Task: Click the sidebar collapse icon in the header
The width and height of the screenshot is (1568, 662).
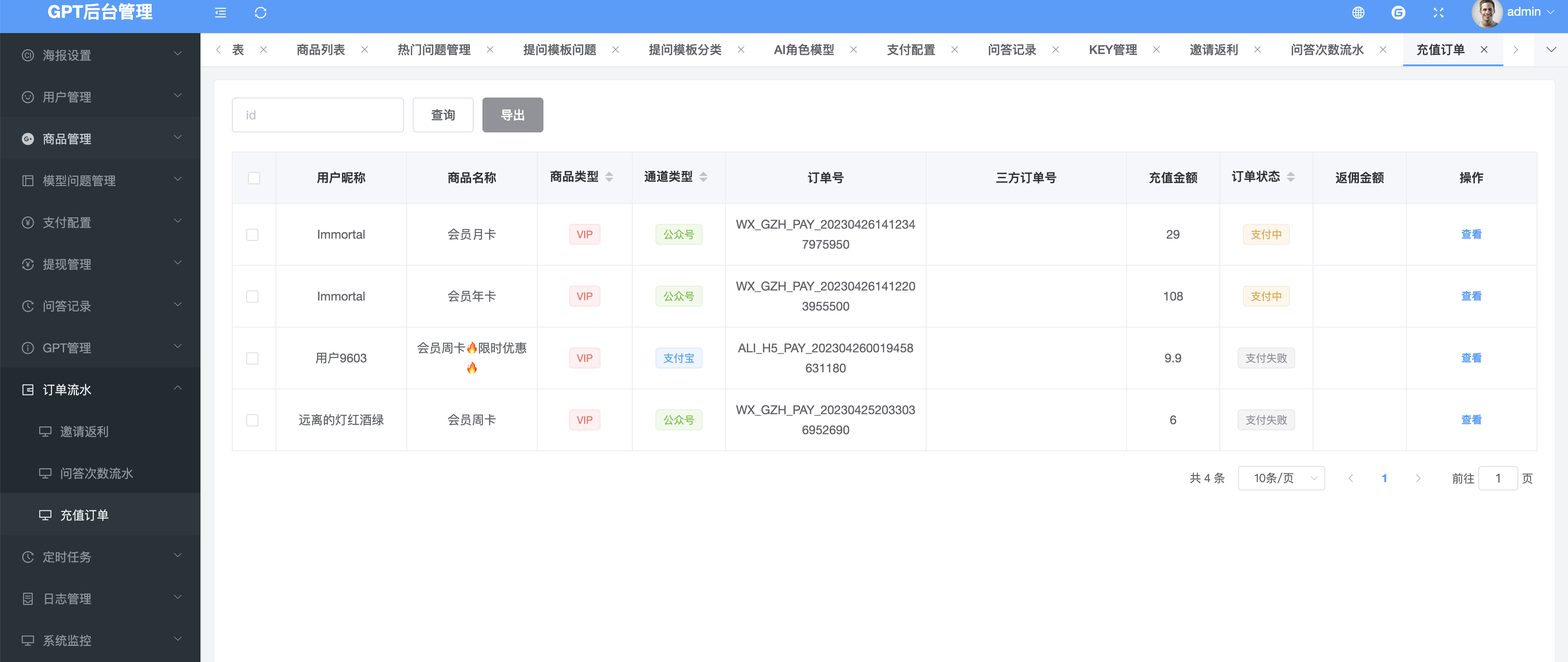Action: [221, 13]
